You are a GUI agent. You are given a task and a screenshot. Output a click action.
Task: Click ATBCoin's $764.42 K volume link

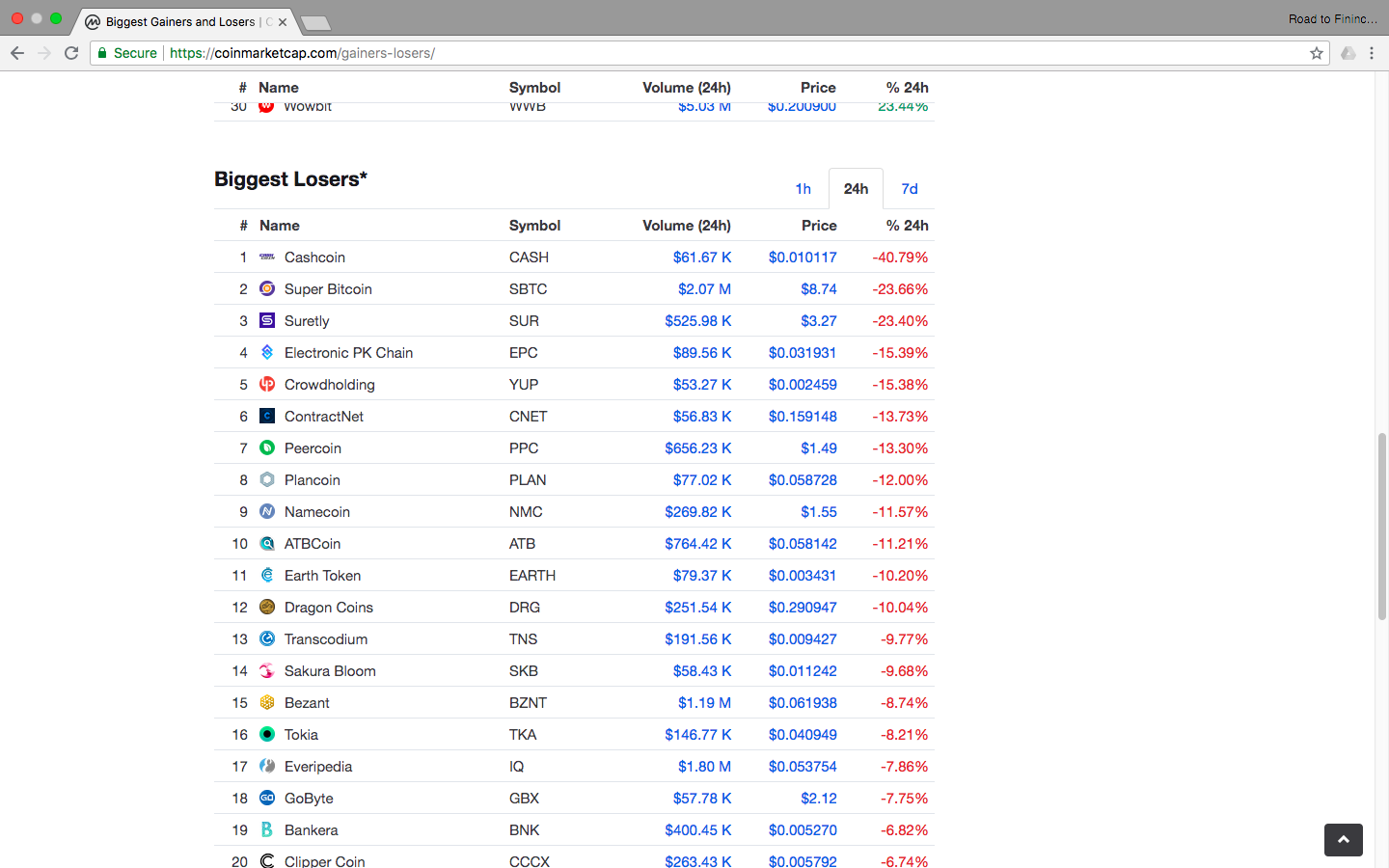[698, 544]
